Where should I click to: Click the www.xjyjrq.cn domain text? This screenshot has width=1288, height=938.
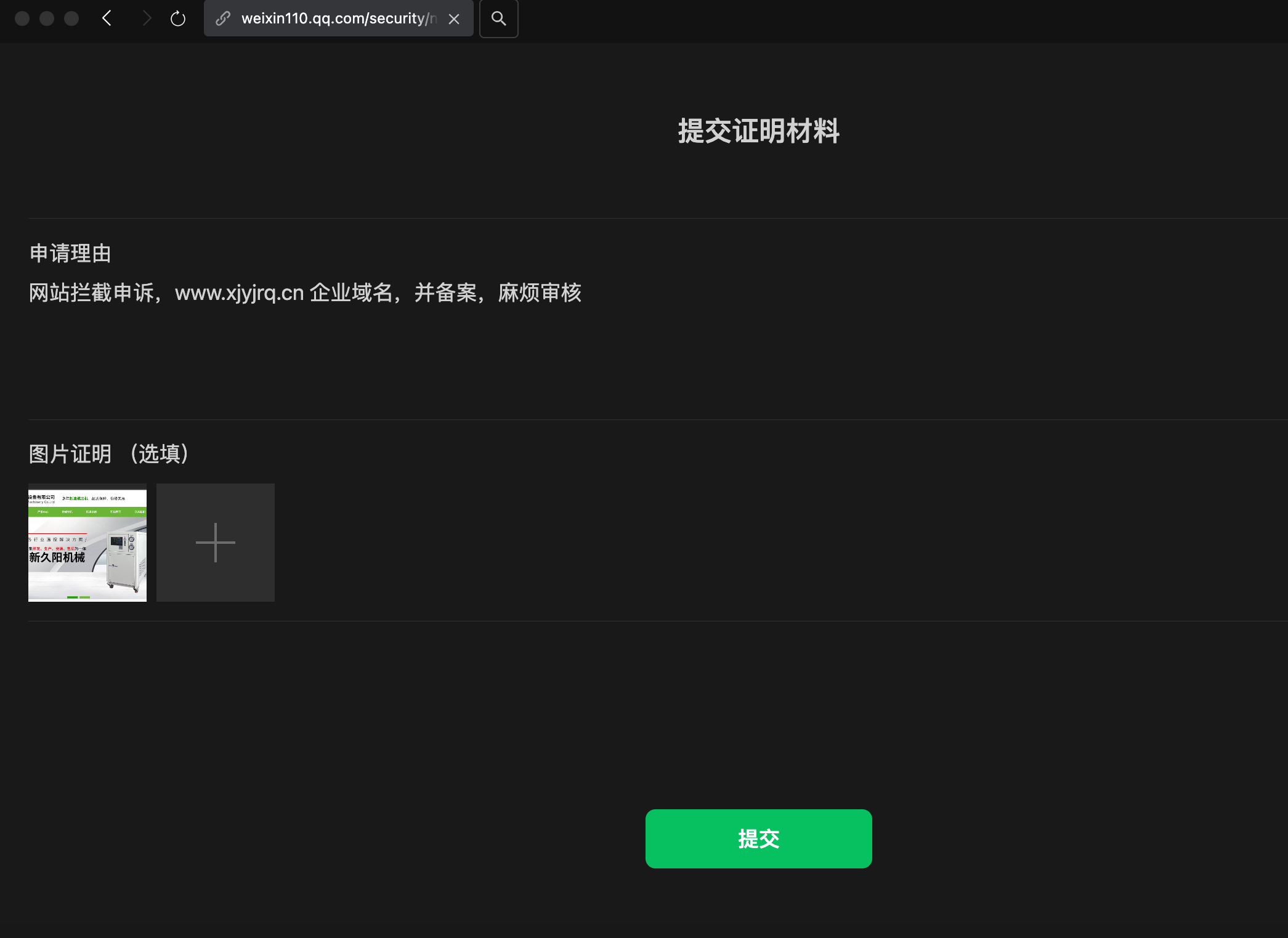point(239,293)
